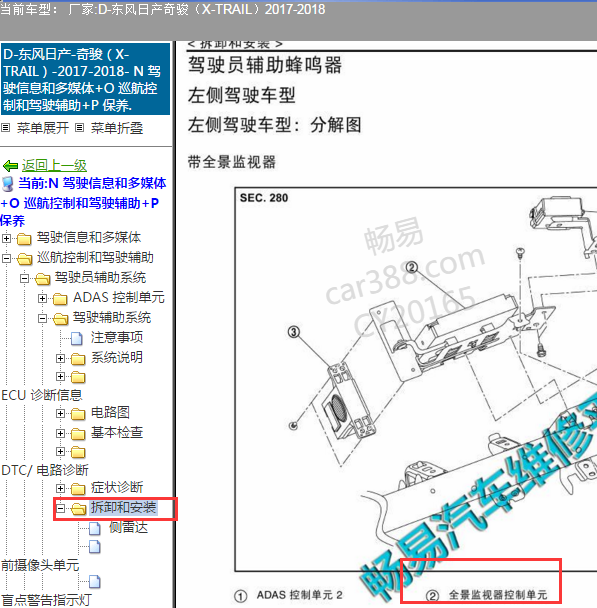The width and height of the screenshot is (597, 608).
Task: Click the 菜单展开 button
Action: pyautogui.click(x=43, y=128)
